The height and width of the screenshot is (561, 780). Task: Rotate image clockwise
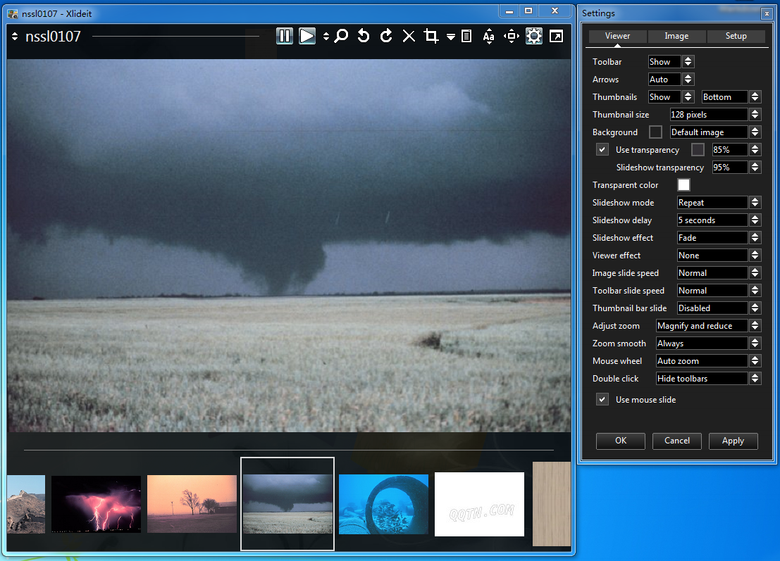pyautogui.click(x=386, y=36)
